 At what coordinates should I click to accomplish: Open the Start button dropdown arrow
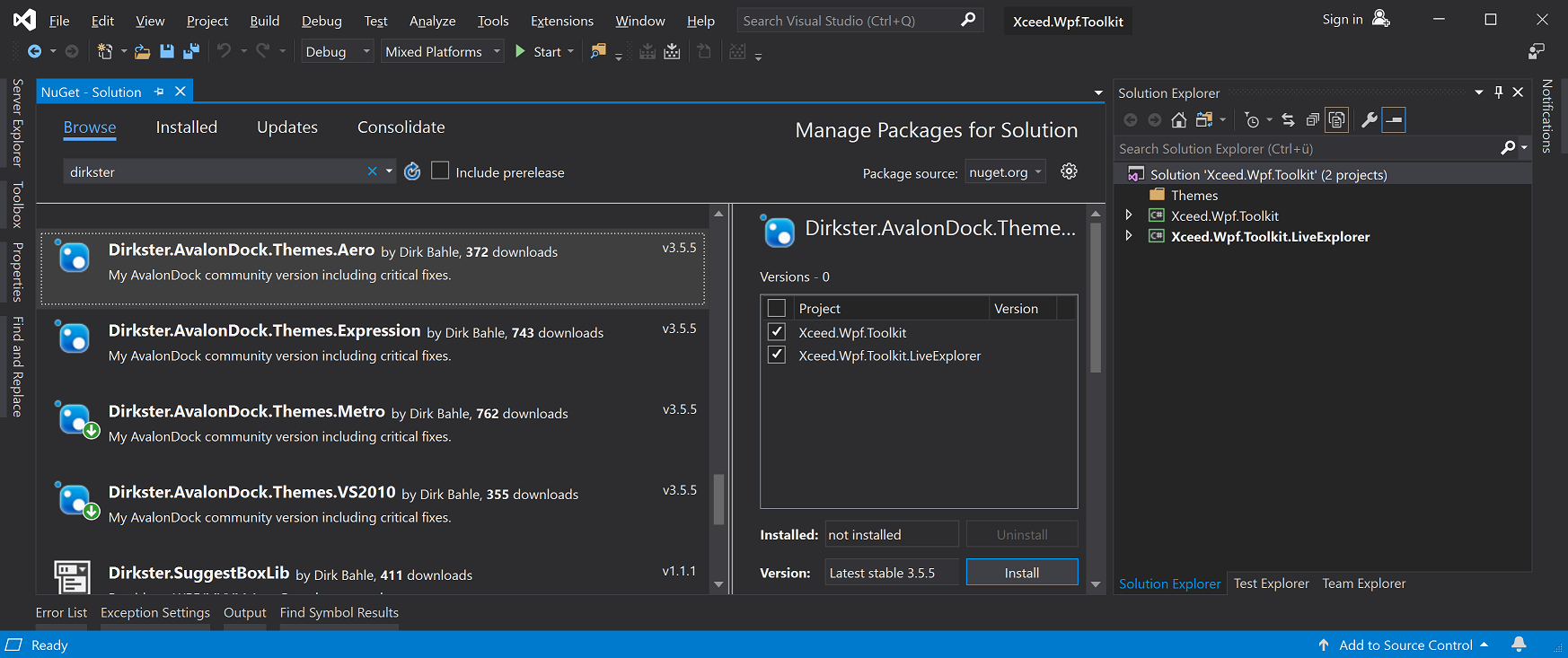570,52
